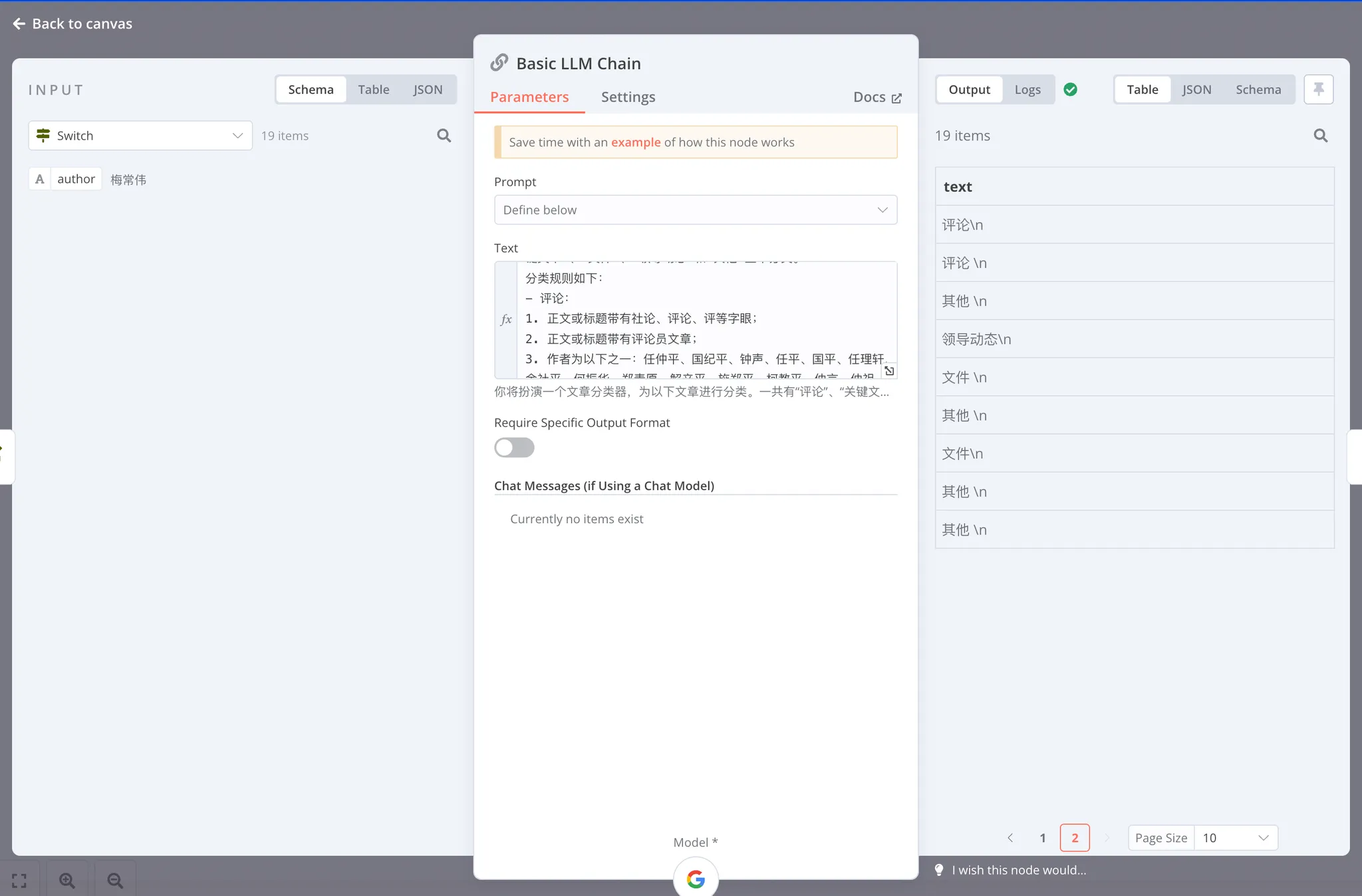Open the Page Size dropdown
The height and width of the screenshot is (896, 1362).
point(1235,838)
